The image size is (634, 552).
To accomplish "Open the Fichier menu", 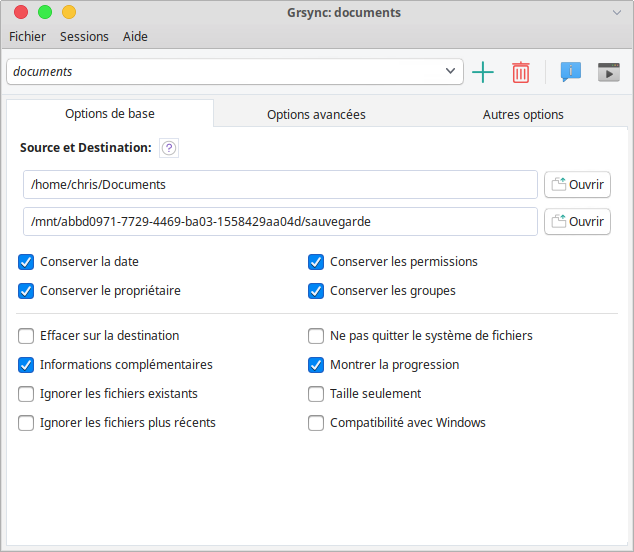I will pos(28,37).
